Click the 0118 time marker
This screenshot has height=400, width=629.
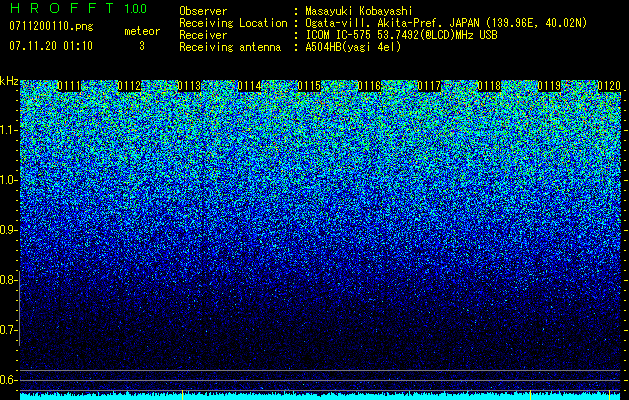pos(489,86)
